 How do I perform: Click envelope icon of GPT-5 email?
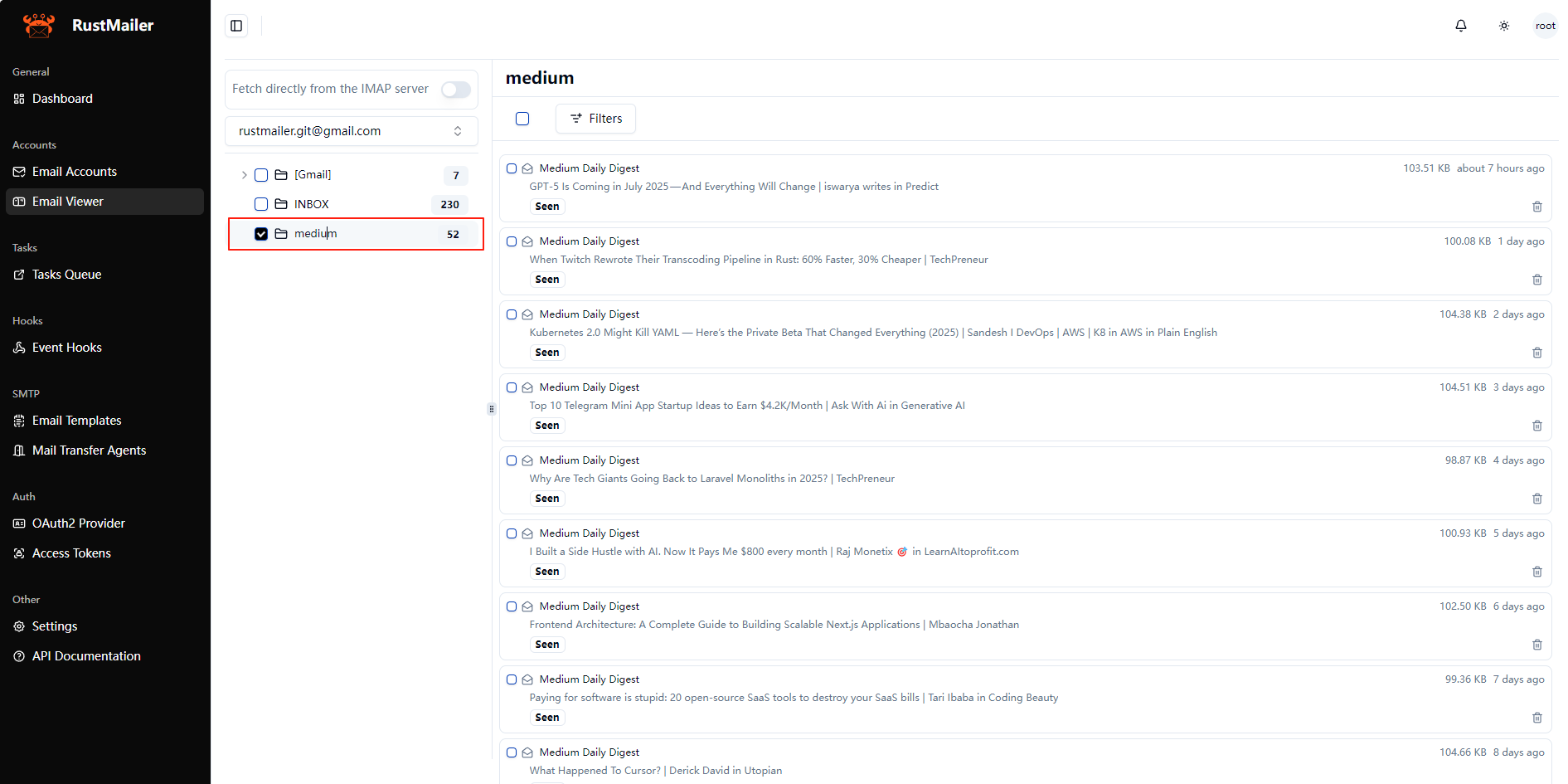pyautogui.click(x=527, y=168)
